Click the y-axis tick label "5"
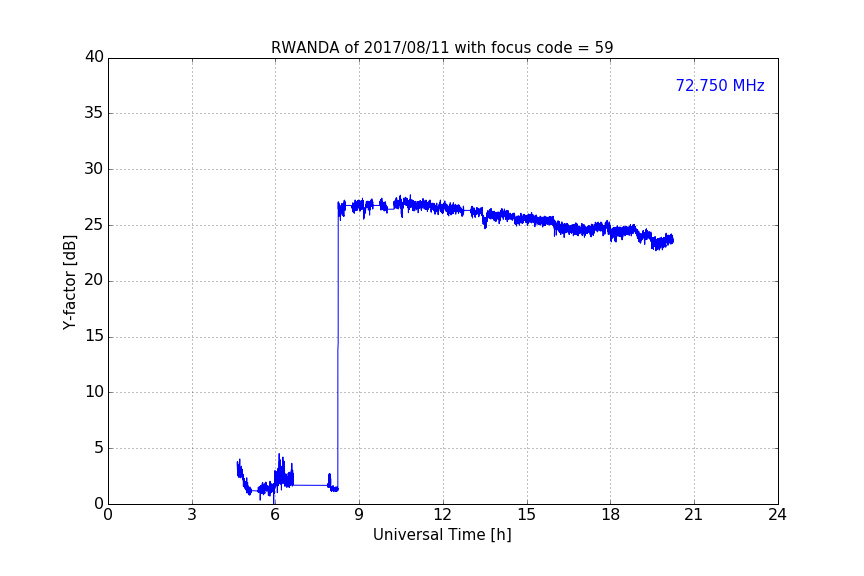 pyautogui.click(x=99, y=448)
